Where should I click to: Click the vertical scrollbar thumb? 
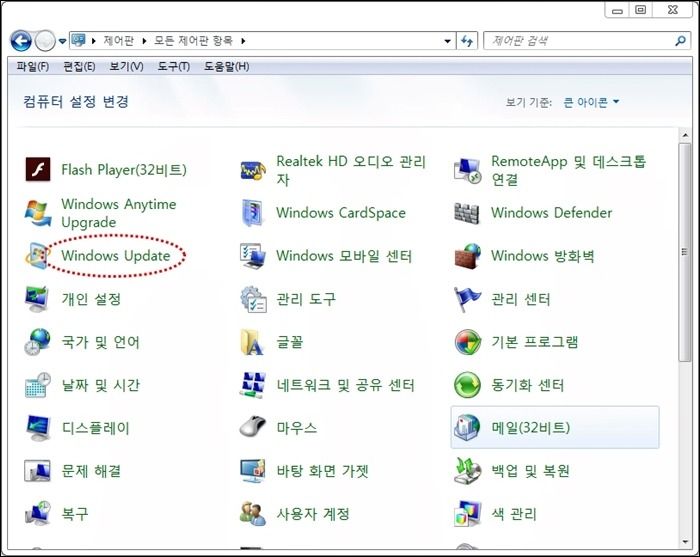(x=685, y=252)
